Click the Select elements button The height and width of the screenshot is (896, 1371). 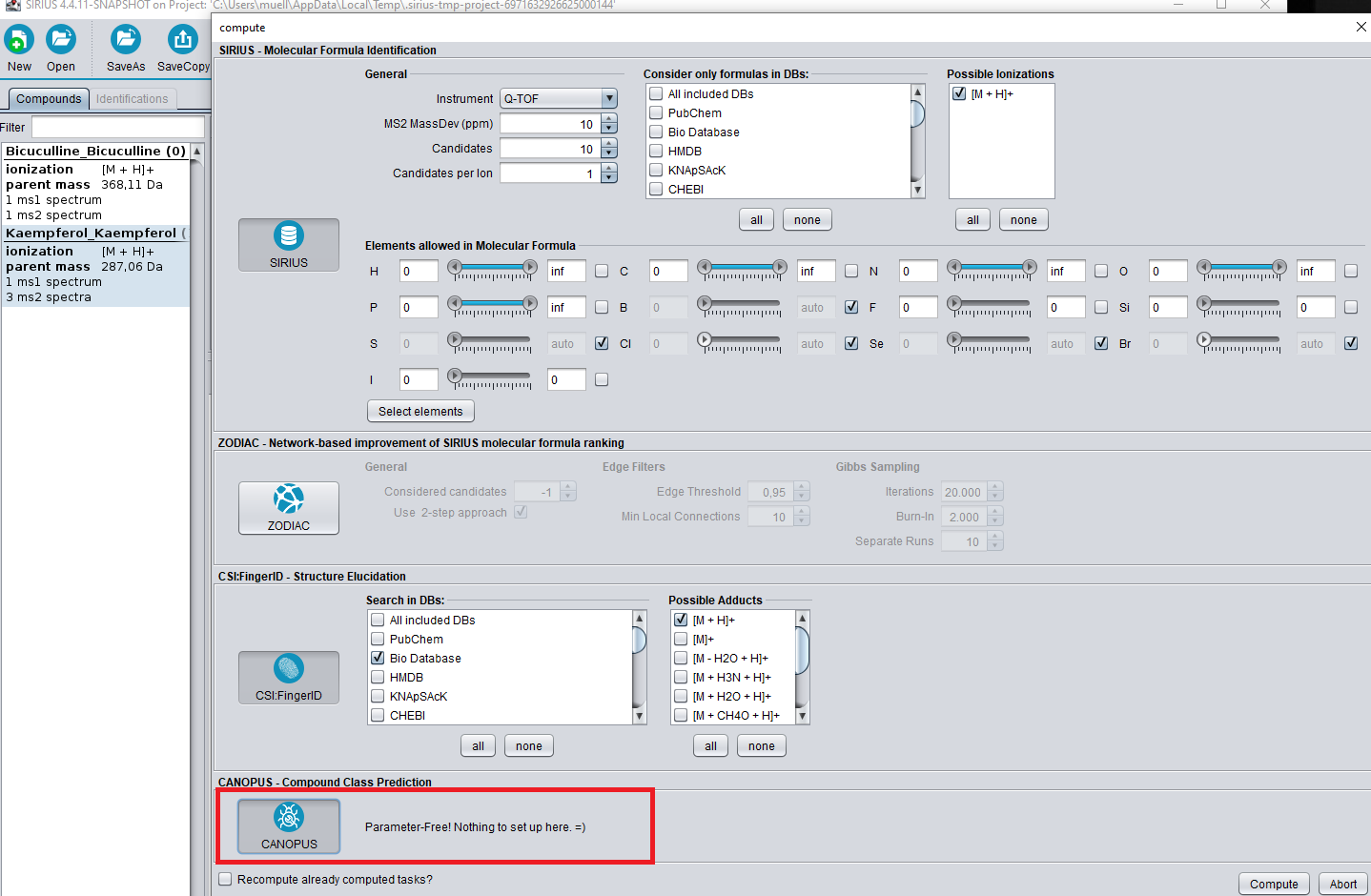[x=420, y=411]
